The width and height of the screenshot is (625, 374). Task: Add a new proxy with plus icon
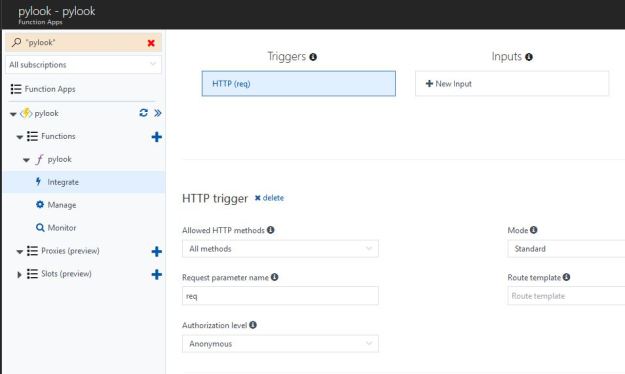pyautogui.click(x=157, y=252)
